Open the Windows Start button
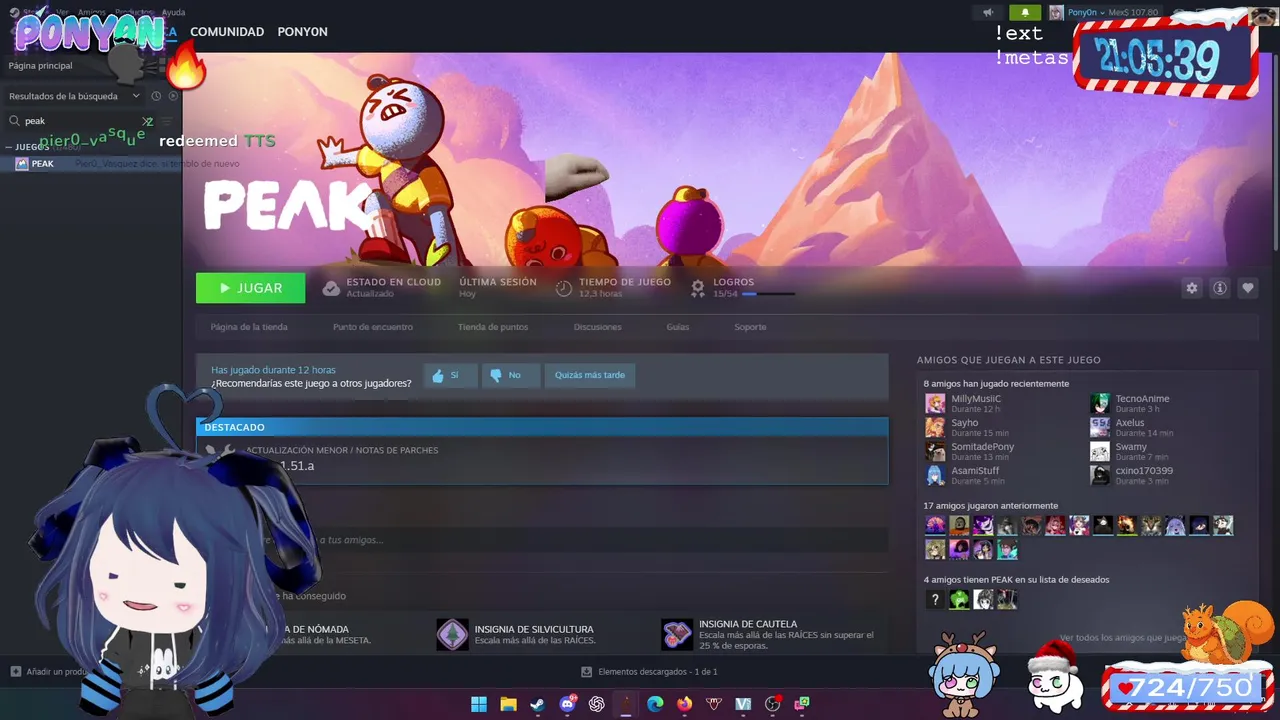Image resolution: width=1280 pixels, height=720 pixels. [x=479, y=704]
